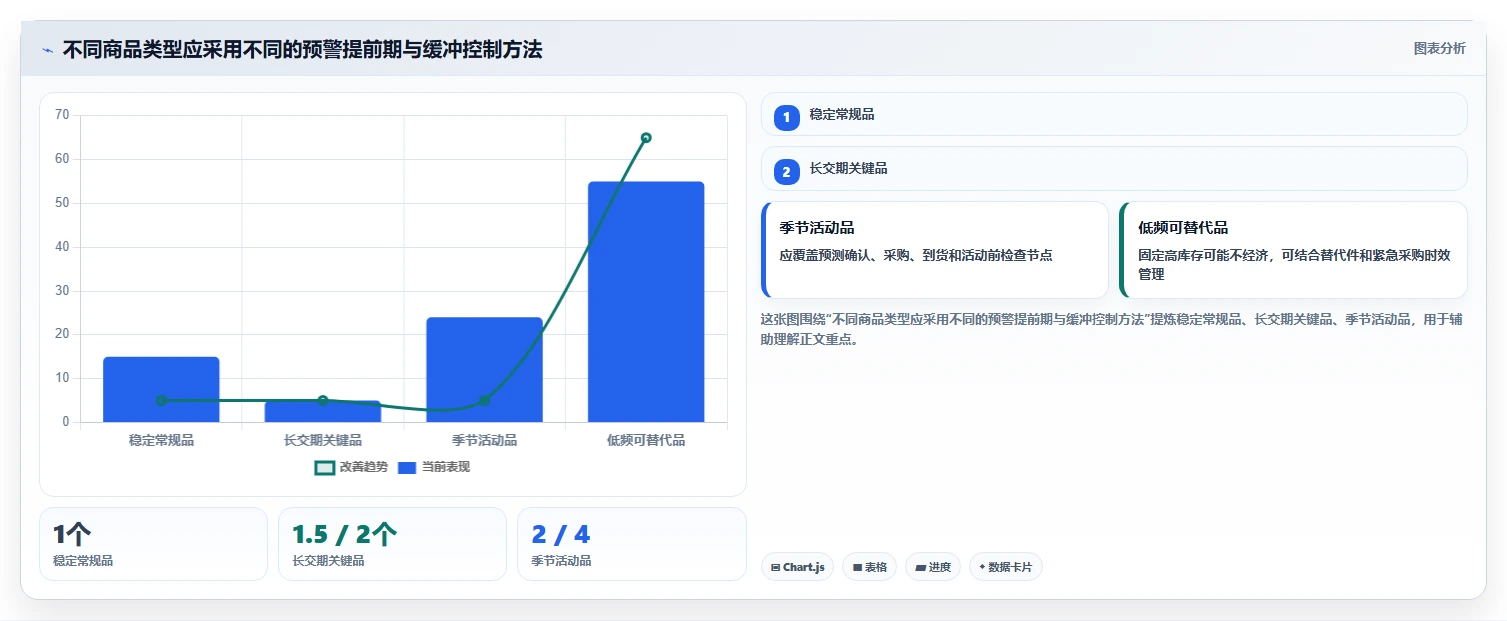Screen dimensions: 1507x621
Task: Click the trend line point above 季节活动品
Action: [x=484, y=401]
